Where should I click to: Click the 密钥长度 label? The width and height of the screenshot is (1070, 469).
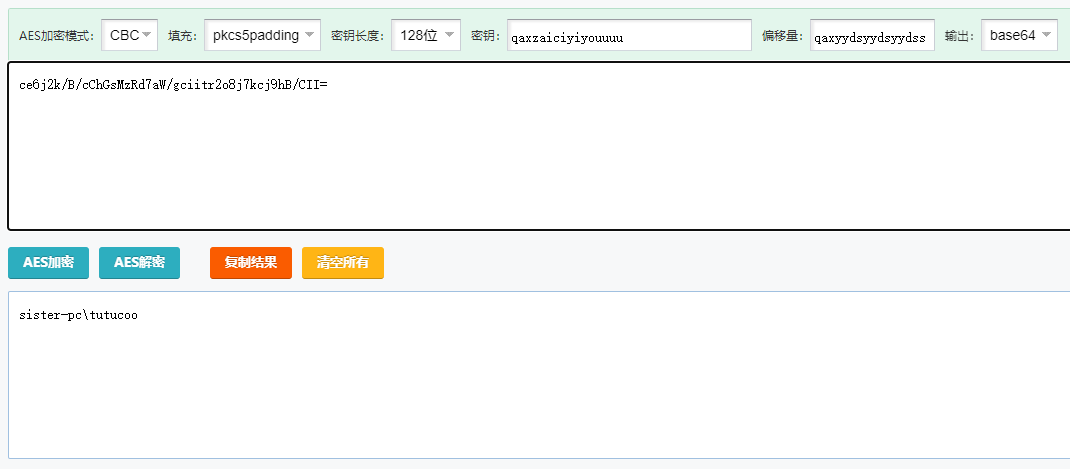[x=358, y=36]
